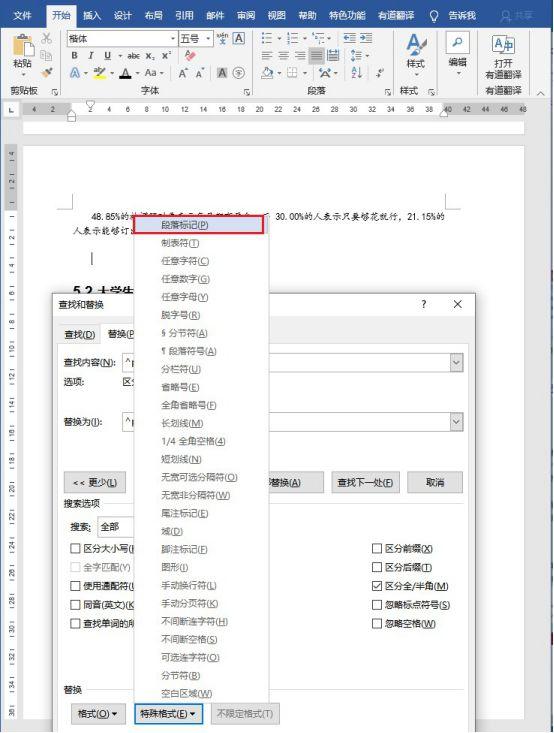Viewport: 554px width, 733px height.
Task: Click the Numbering list icon
Action: pos(293,38)
